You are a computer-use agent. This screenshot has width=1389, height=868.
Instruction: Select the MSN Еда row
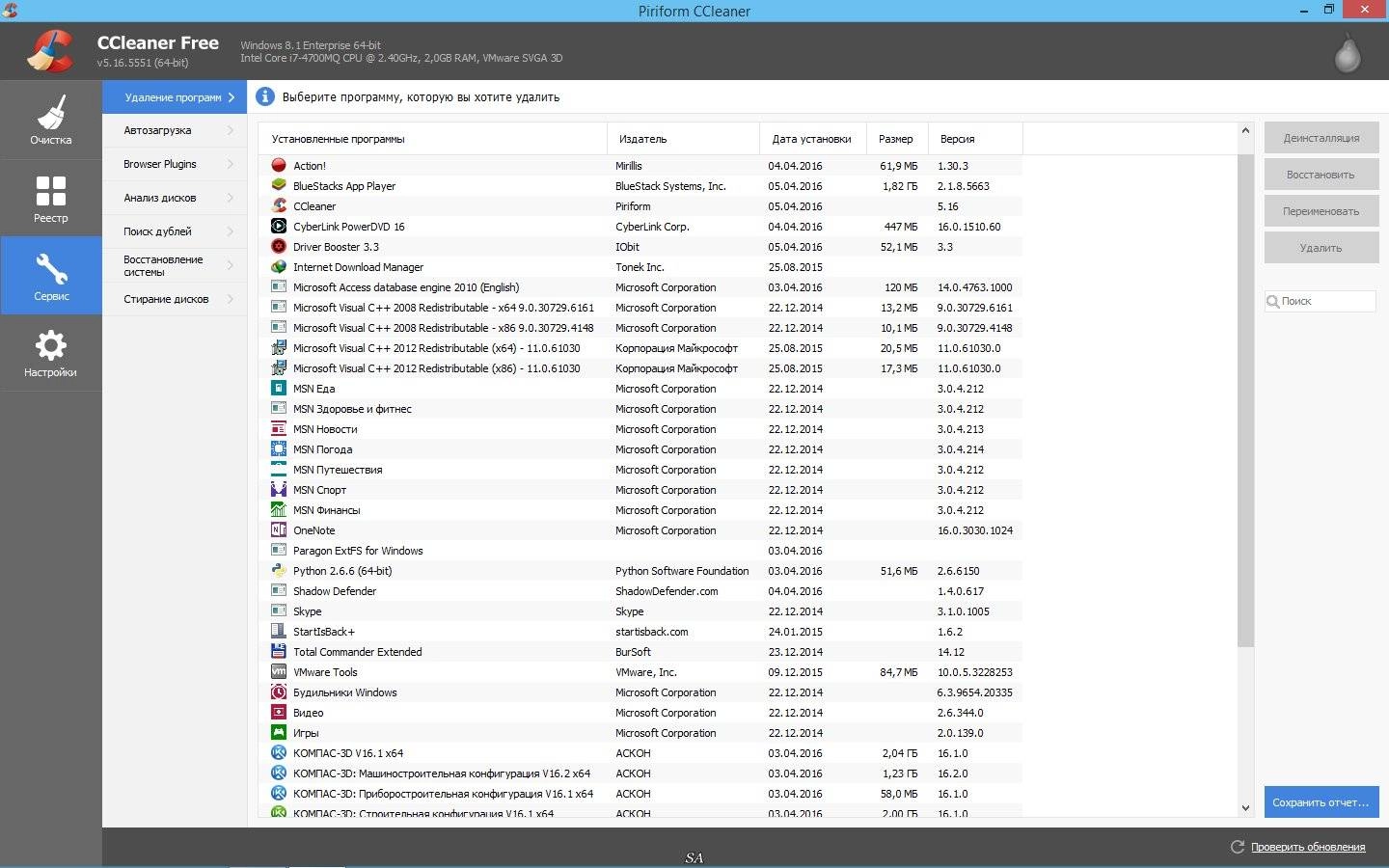tap(641, 388)
